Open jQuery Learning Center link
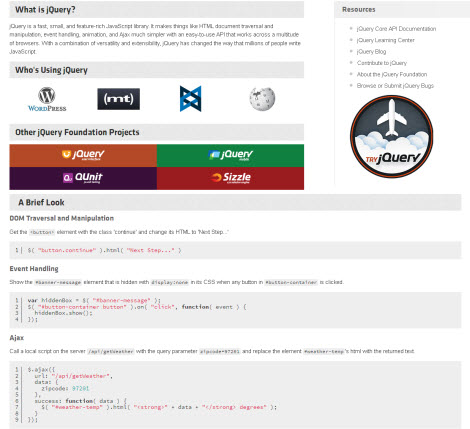Viewport: 470px width, 429px height. [x=385, y=40]
